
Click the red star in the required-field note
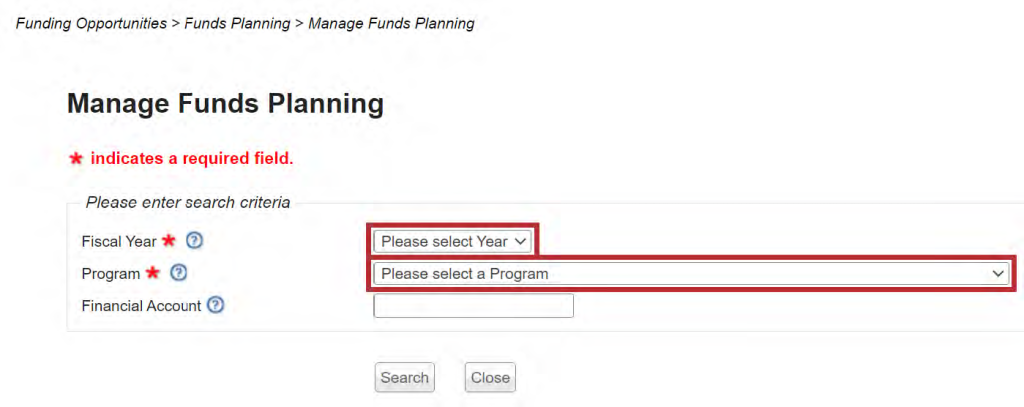(75, 159)
